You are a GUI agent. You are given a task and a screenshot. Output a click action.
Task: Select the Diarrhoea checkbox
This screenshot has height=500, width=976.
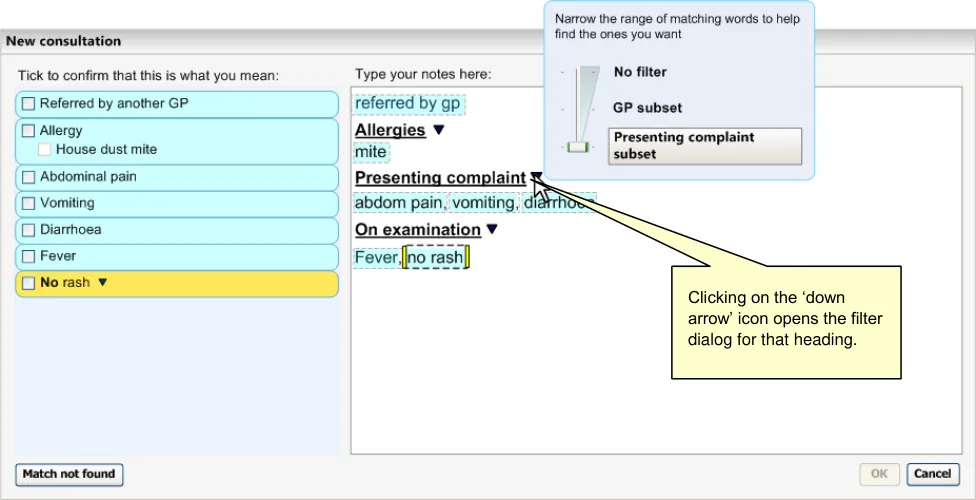pyautogui.click(x=29, y=230)
